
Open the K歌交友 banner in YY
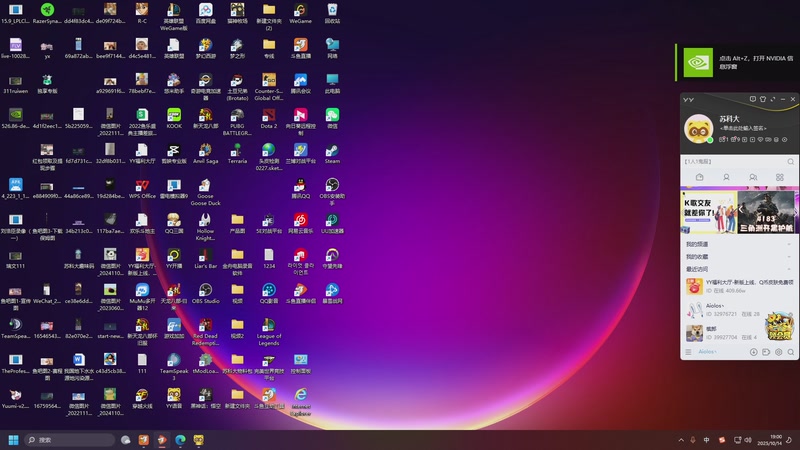tap(709, 212)
